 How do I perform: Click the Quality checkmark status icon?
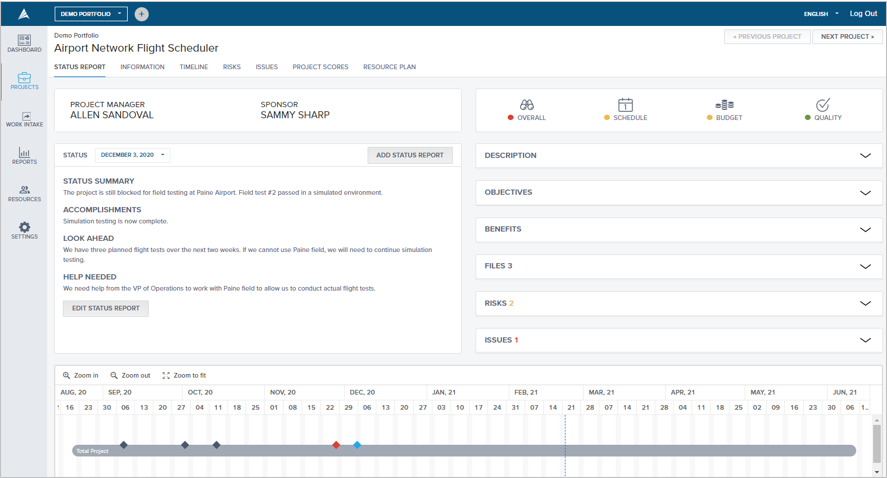point(823,105)
